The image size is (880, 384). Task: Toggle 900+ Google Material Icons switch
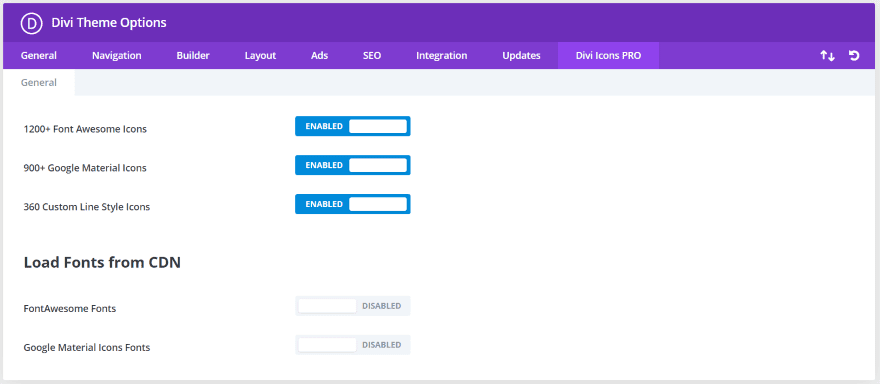[x=352, y=165]
